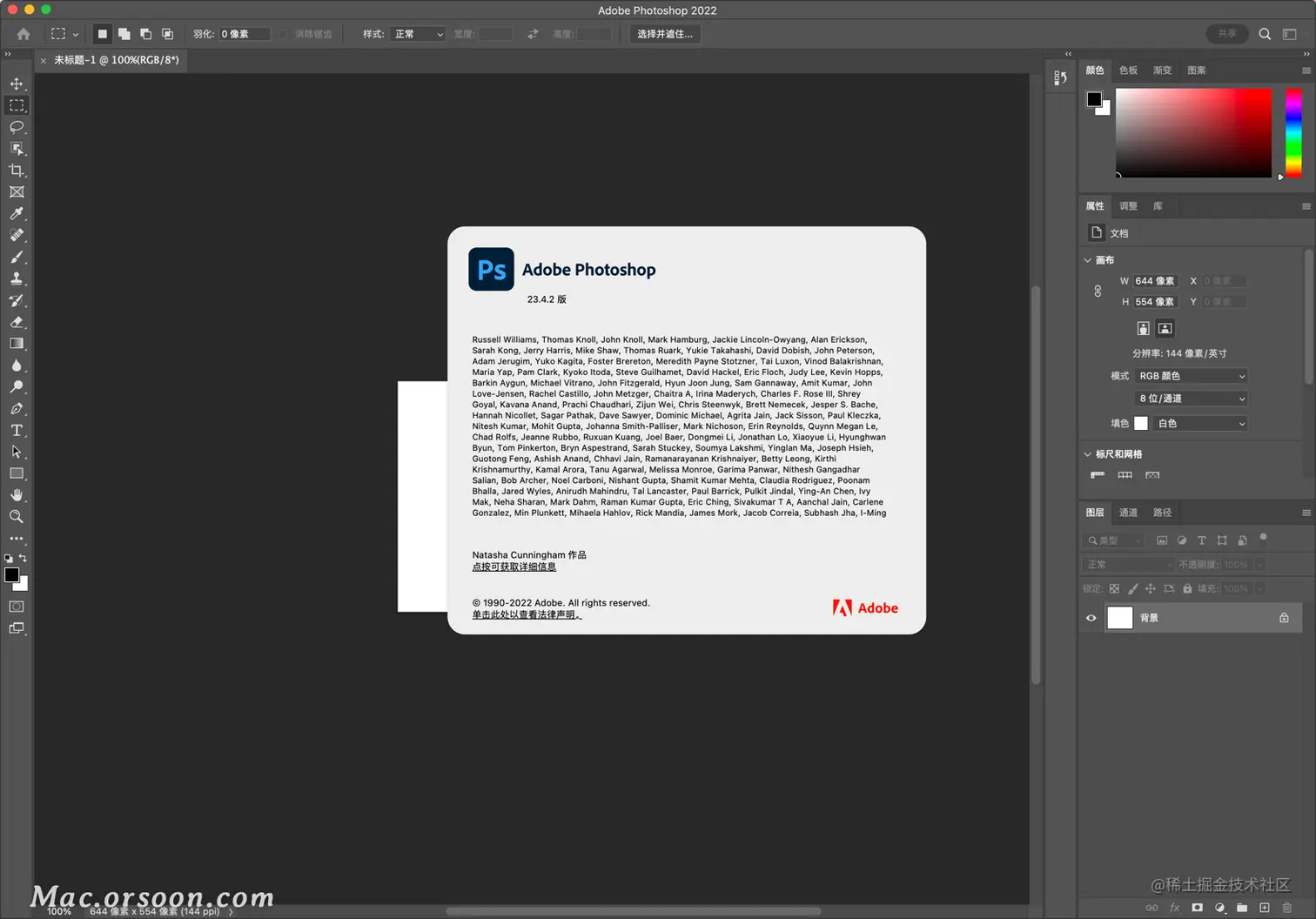Open the Edit Toolbar three-dots menu
Screen dimensions: 1316x919
[17, 539]
